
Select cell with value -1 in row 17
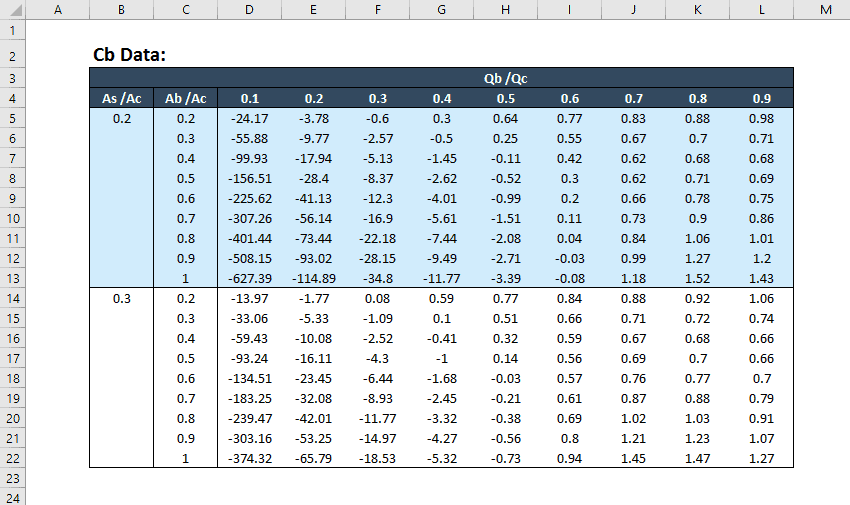(x=441, y=359)
